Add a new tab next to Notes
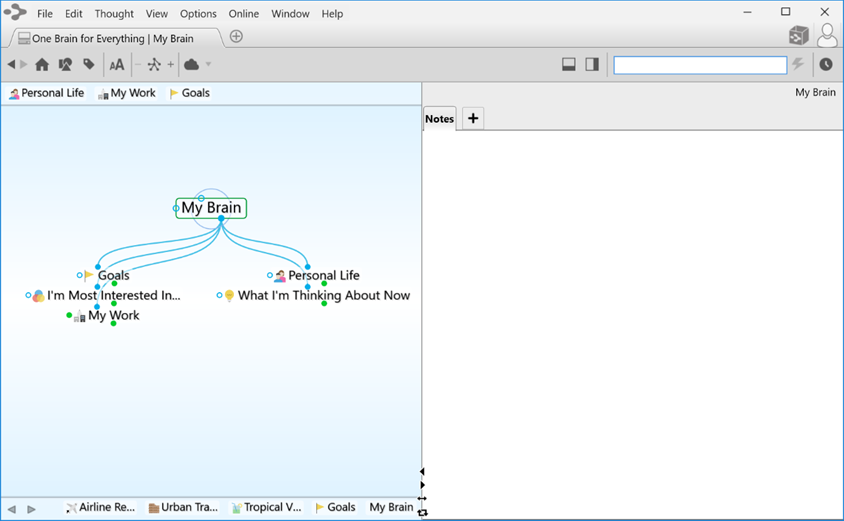Viewport: 844px width, 521px height. click(x=473, y=118)
